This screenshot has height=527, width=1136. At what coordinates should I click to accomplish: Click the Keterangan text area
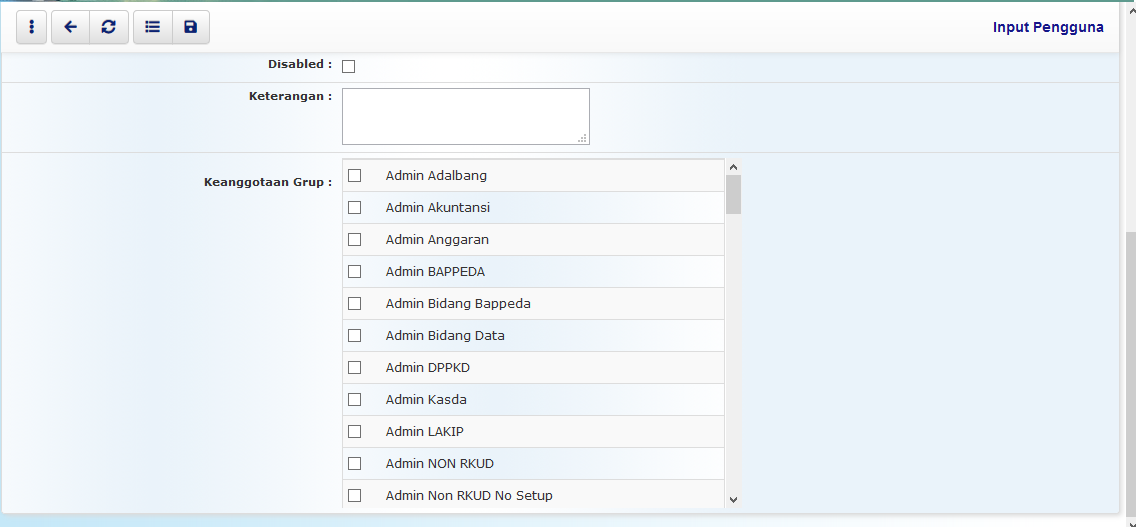[x=465, y=116]
